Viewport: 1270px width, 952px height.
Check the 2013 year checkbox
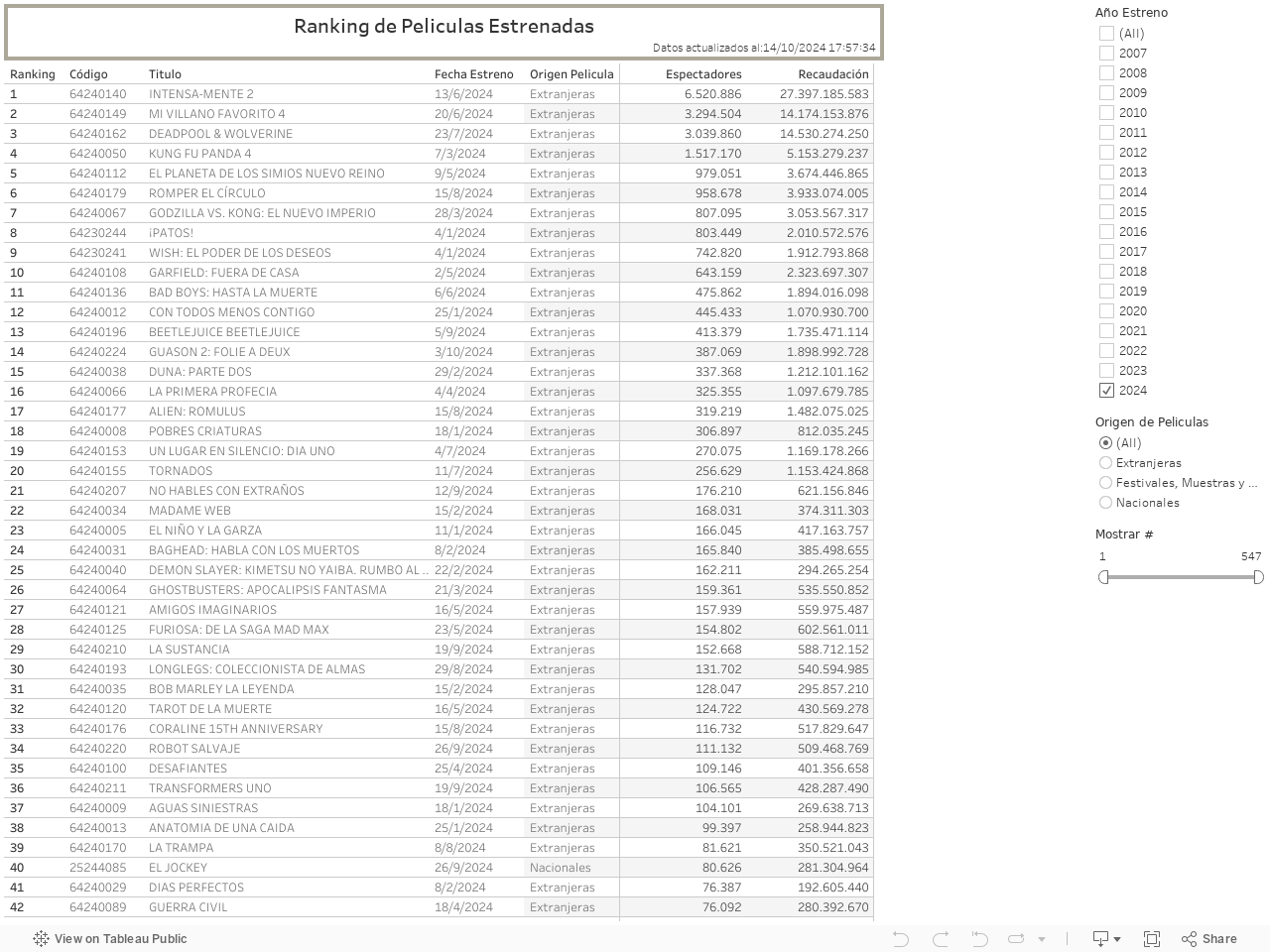tap(1106, 172)
